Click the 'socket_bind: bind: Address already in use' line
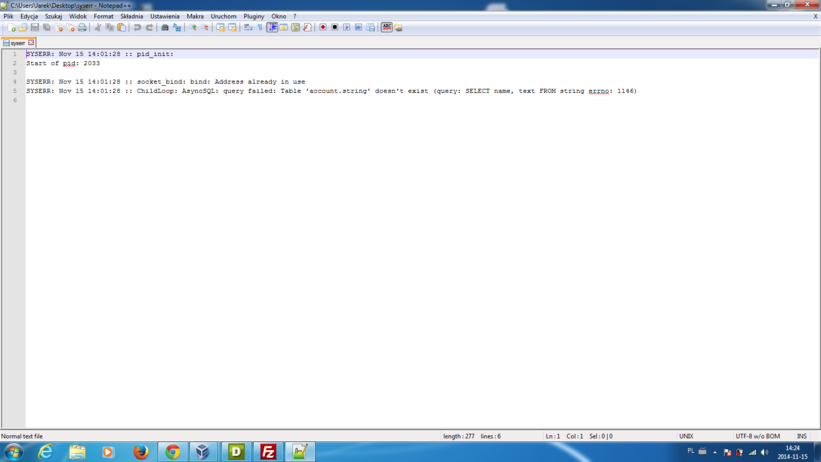The width and height of the screenshot is (821, 462). [x=221, y=82]
